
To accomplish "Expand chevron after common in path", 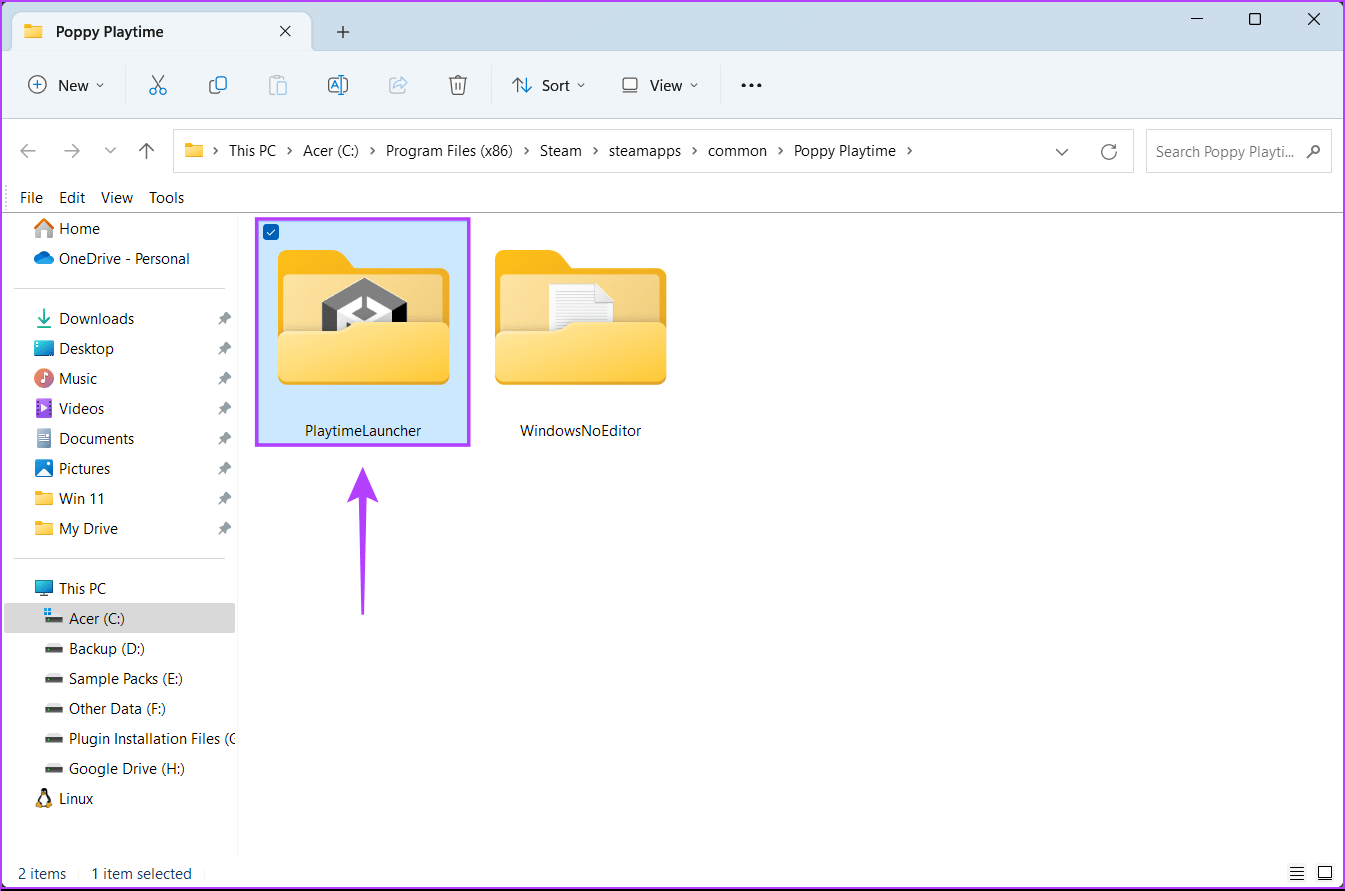I will tap(781, 151).
